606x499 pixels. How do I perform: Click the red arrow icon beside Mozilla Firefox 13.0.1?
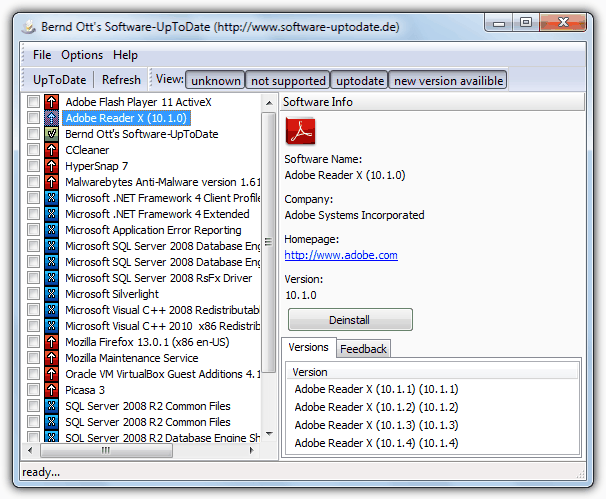pos(51,342)
